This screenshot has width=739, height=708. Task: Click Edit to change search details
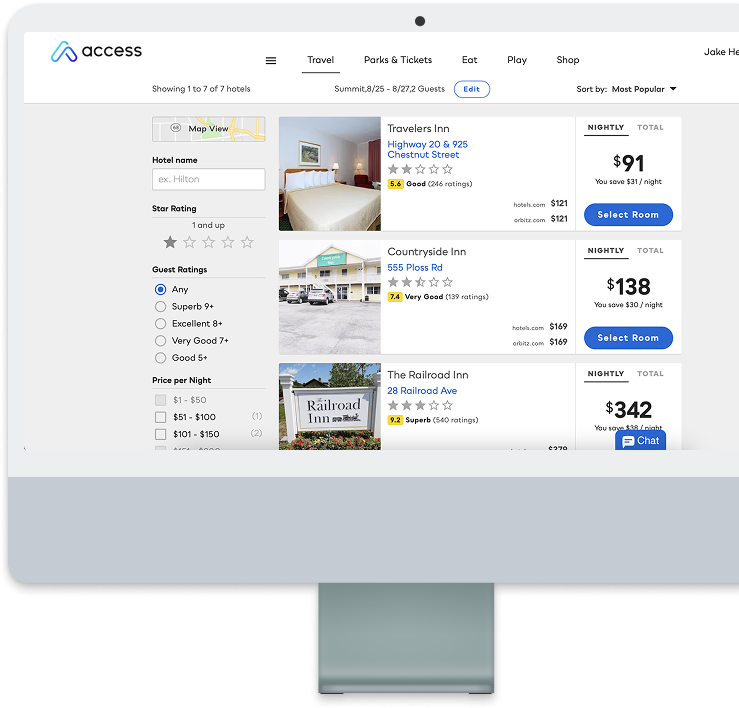coord(472,89)
